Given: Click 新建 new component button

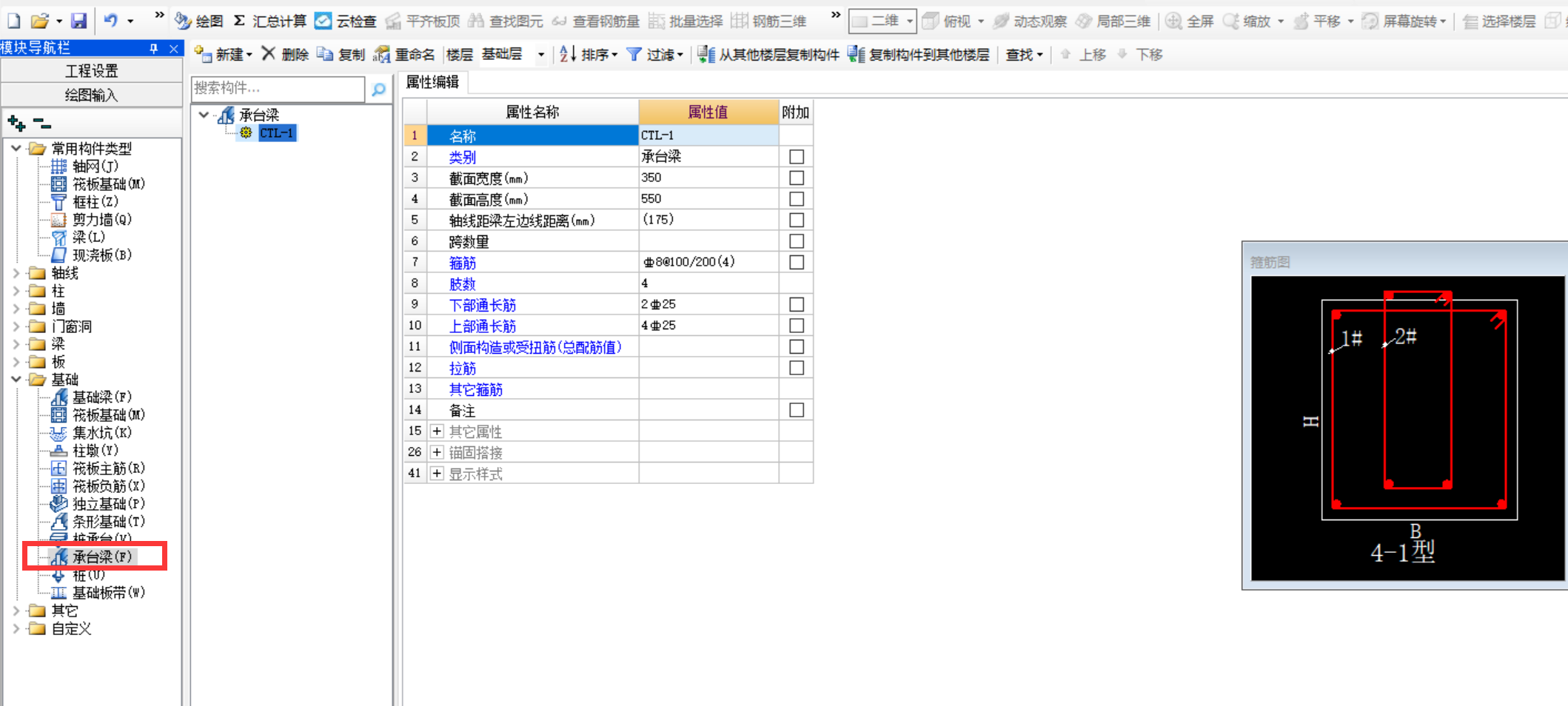Looking at the screenshot, I should 223,54.
